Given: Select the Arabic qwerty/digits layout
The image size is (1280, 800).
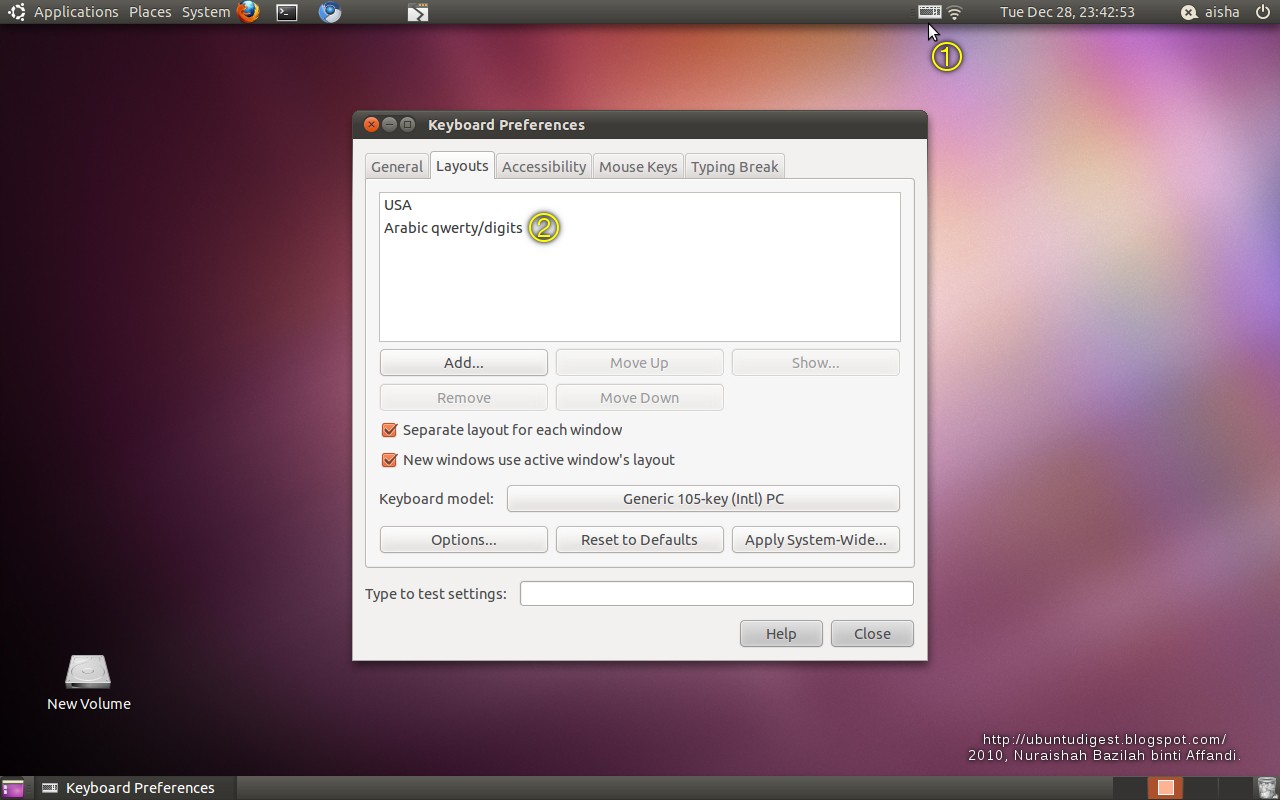Looking at the screenshot, I should tap(452, 227).
